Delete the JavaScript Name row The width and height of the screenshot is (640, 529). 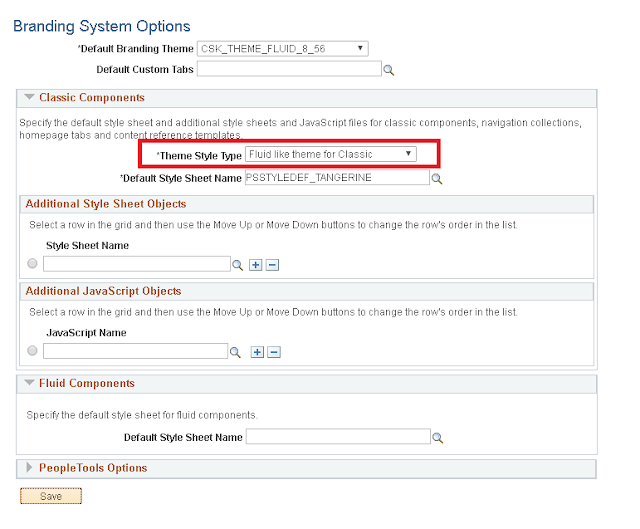click(274, 352)
